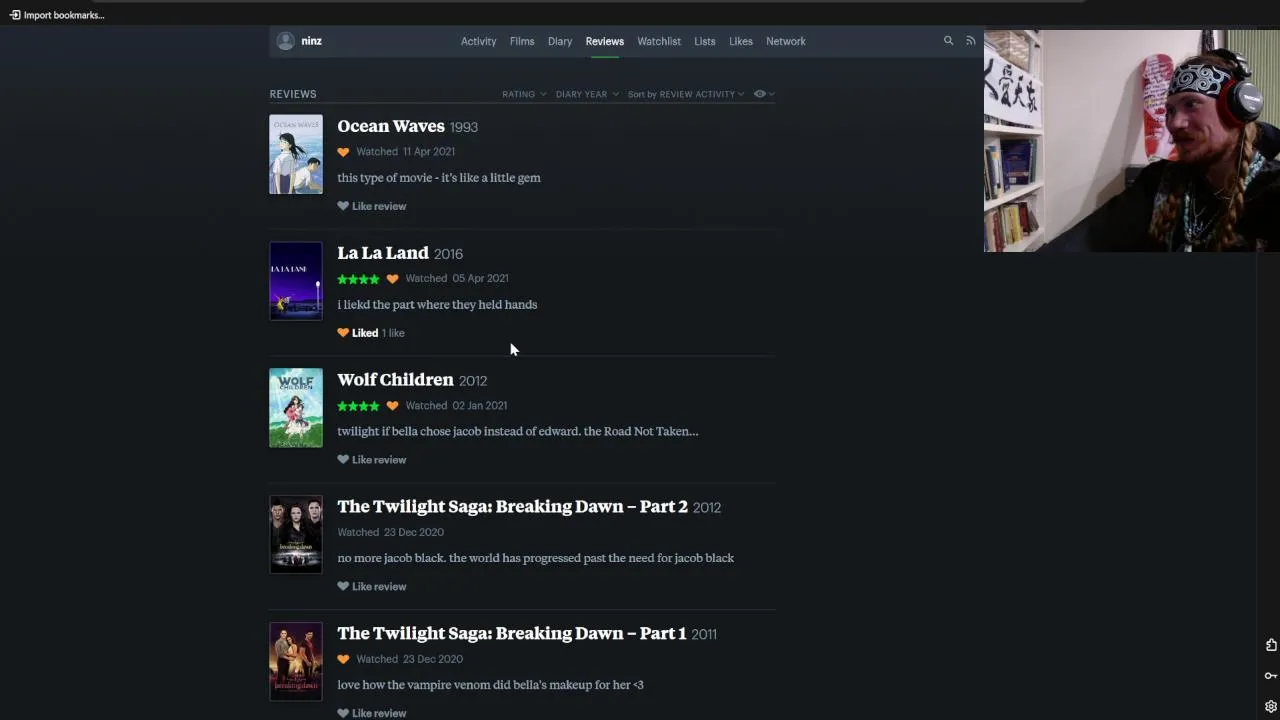Screen dimensions: 1280x720
Task: Open Breaking Dawn – Part 2 title
Action: (512, 507)
